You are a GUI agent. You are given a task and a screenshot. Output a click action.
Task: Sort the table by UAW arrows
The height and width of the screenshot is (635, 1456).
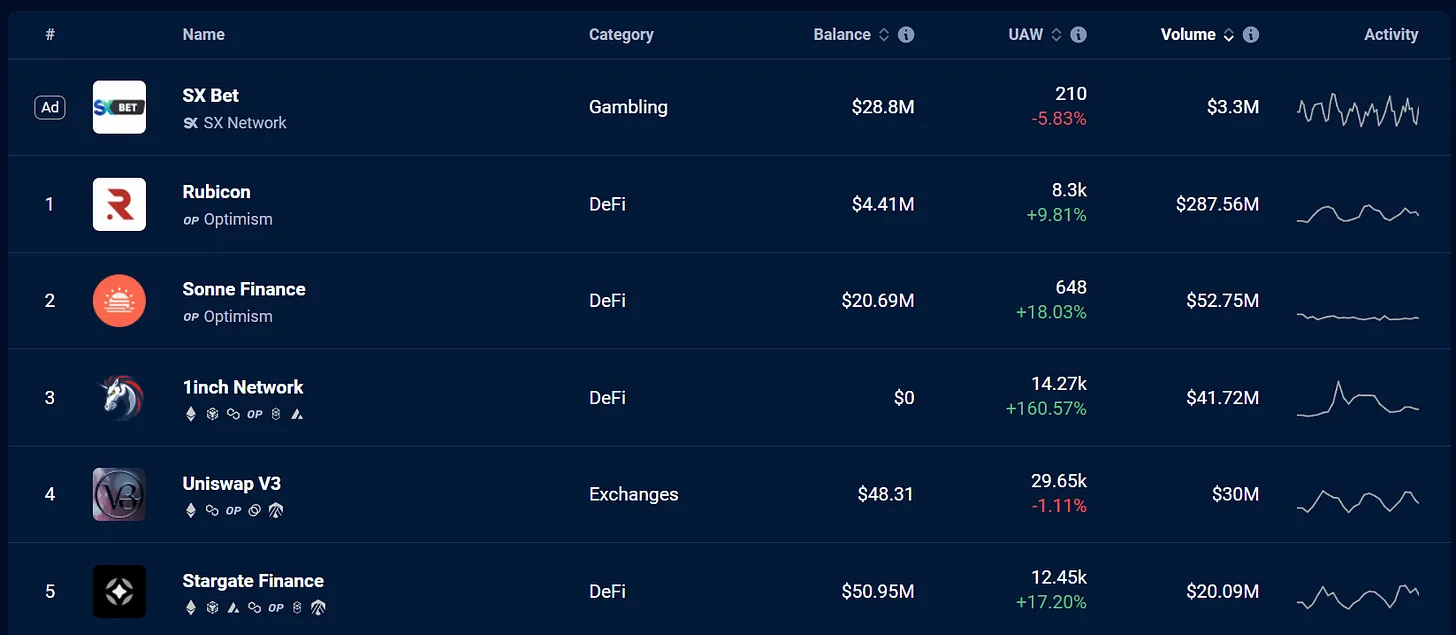click(x=1056, y=34)
